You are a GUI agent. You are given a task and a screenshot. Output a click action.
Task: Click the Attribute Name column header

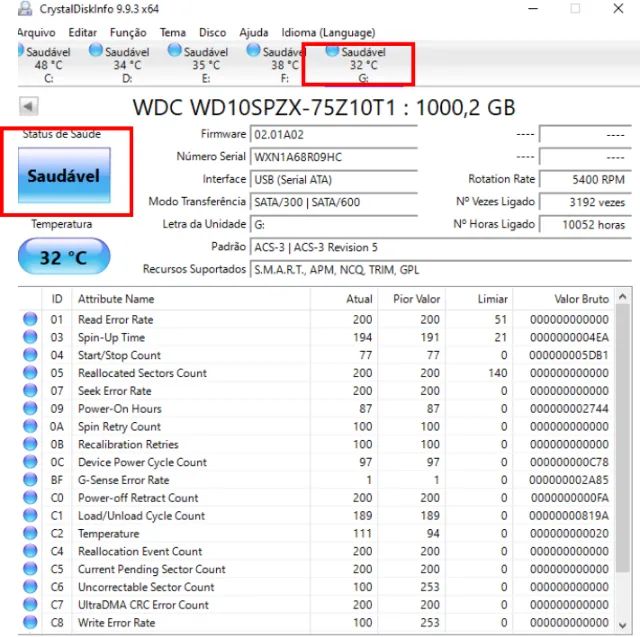[x=191, y=298]
